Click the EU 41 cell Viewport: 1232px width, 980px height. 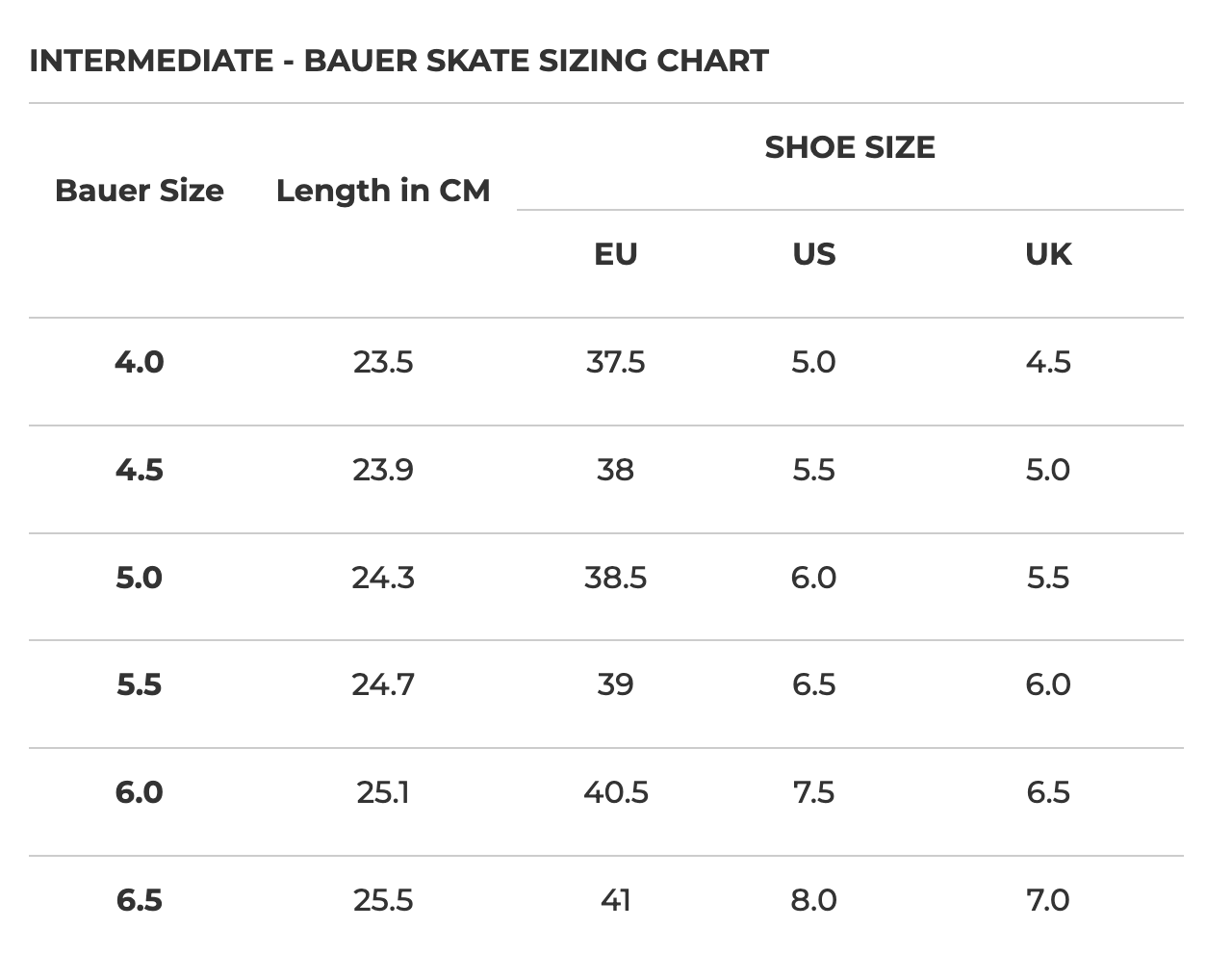(616, 900)
